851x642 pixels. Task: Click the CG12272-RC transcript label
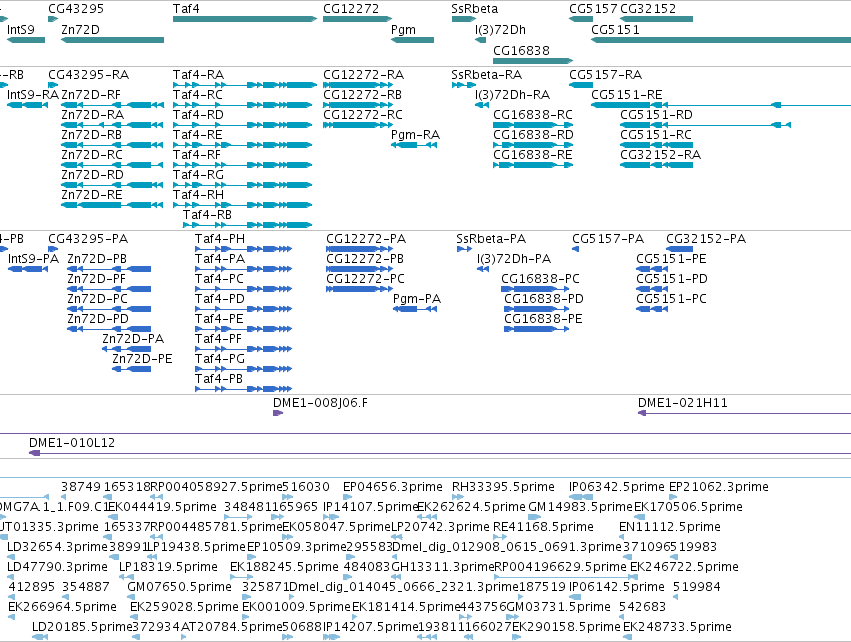click(363, 115)
